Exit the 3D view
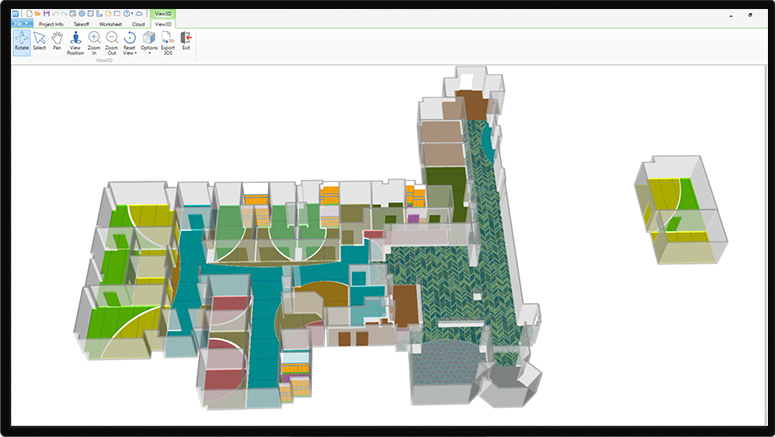The height and width of the screenshot is (437, 775). click(186, 41)
